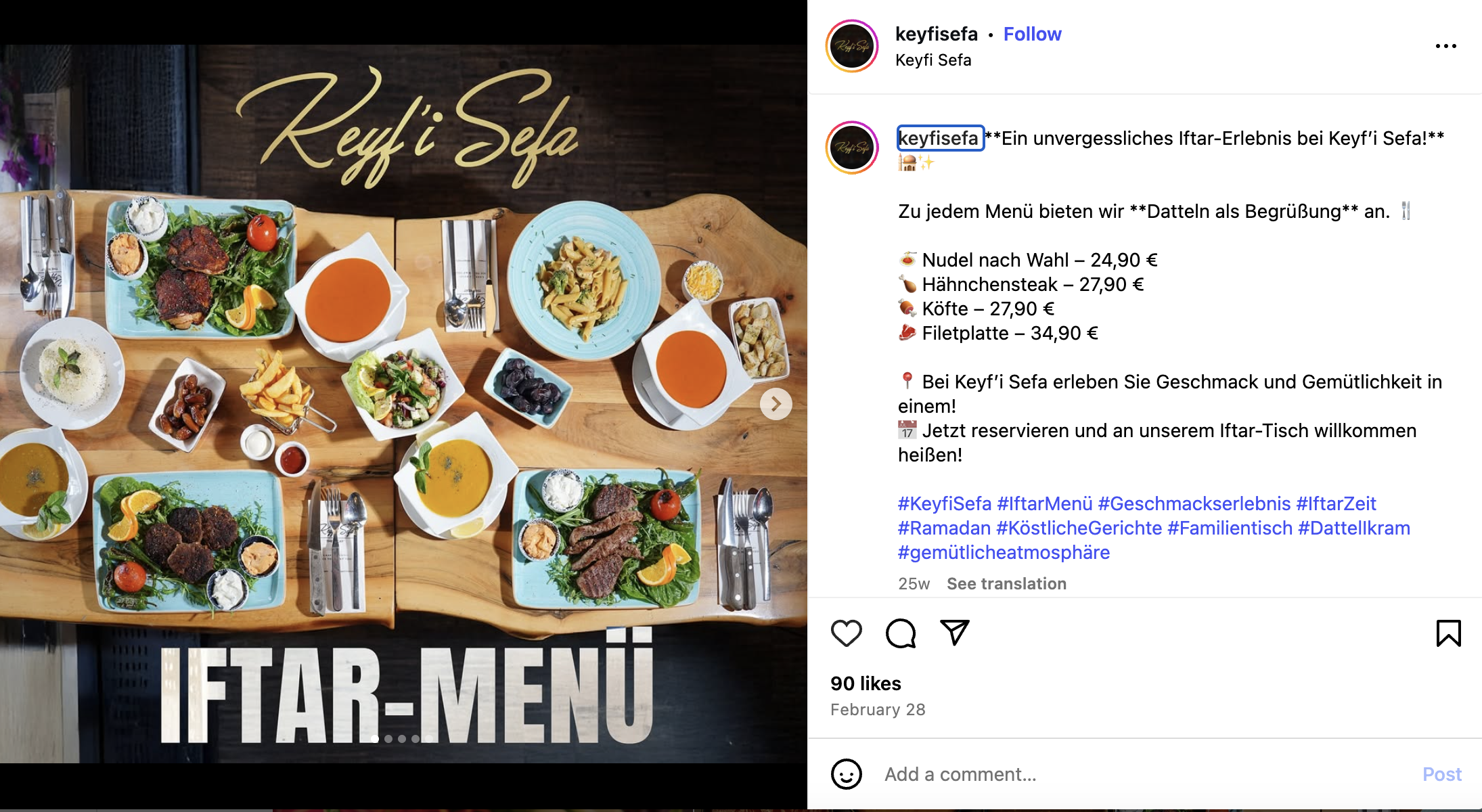1482x812 pixels.
Task: Open the #Ramadan hashtag
Action: [945, 528]
